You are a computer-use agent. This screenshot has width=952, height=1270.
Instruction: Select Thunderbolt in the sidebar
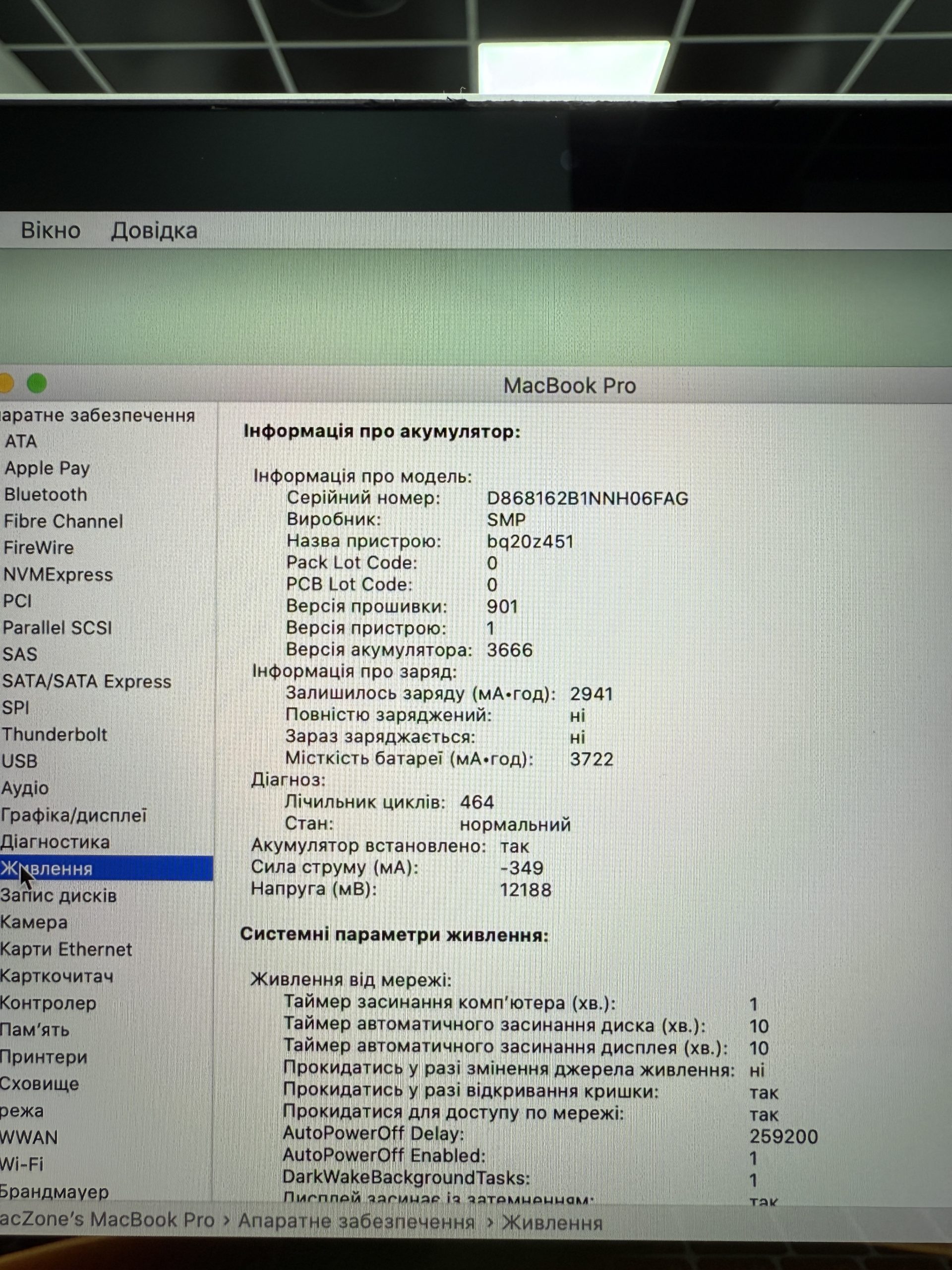coord(55,734)
